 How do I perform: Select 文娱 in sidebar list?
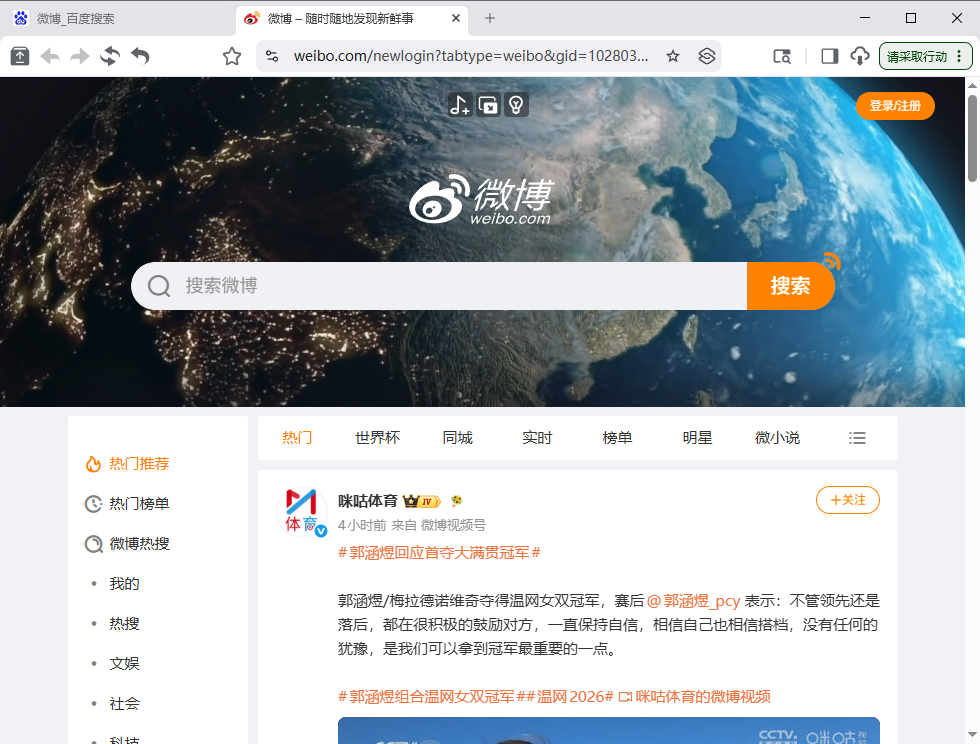point(124,664)
